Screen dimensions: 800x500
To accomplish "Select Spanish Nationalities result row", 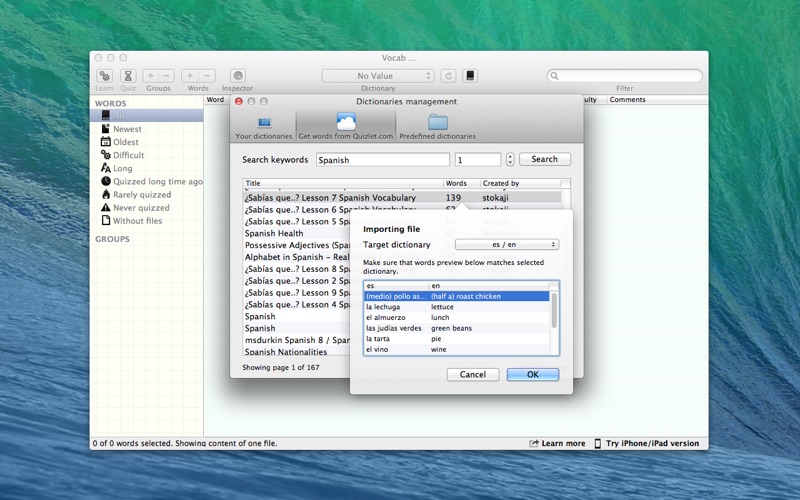I will pos(296,352).
